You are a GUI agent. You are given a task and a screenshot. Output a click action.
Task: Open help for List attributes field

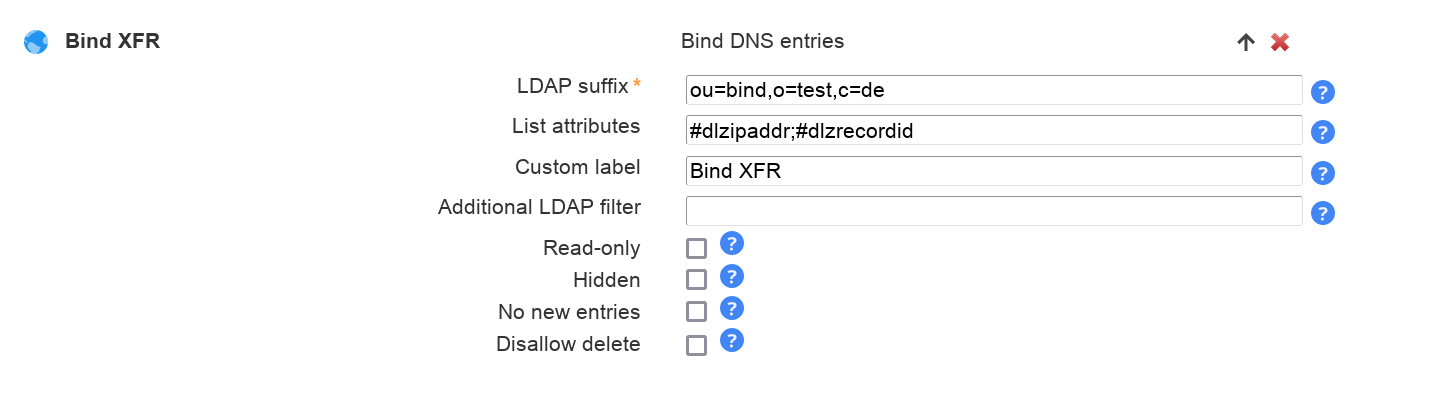[1322, 132]
